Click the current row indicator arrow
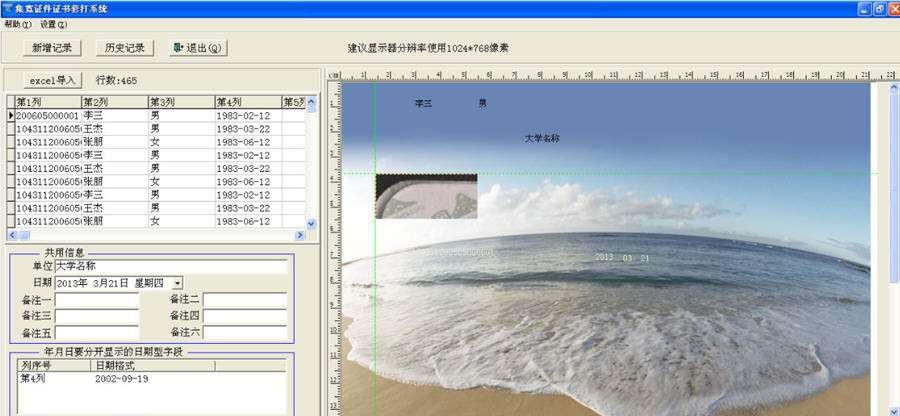Screen dimensions: 900x416 pos(11,116)
